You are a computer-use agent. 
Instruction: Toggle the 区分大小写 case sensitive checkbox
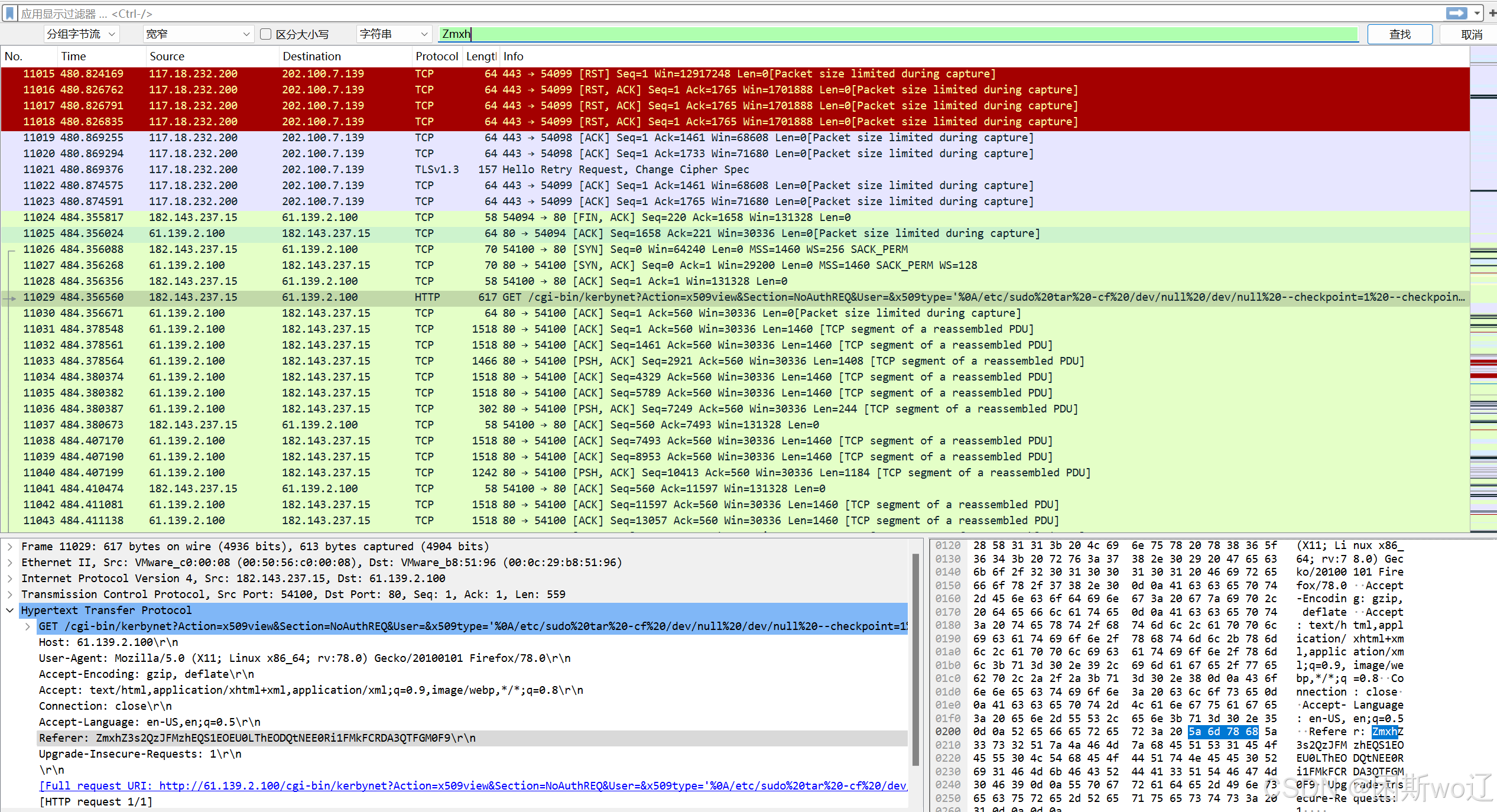click(x=266, y=34)
